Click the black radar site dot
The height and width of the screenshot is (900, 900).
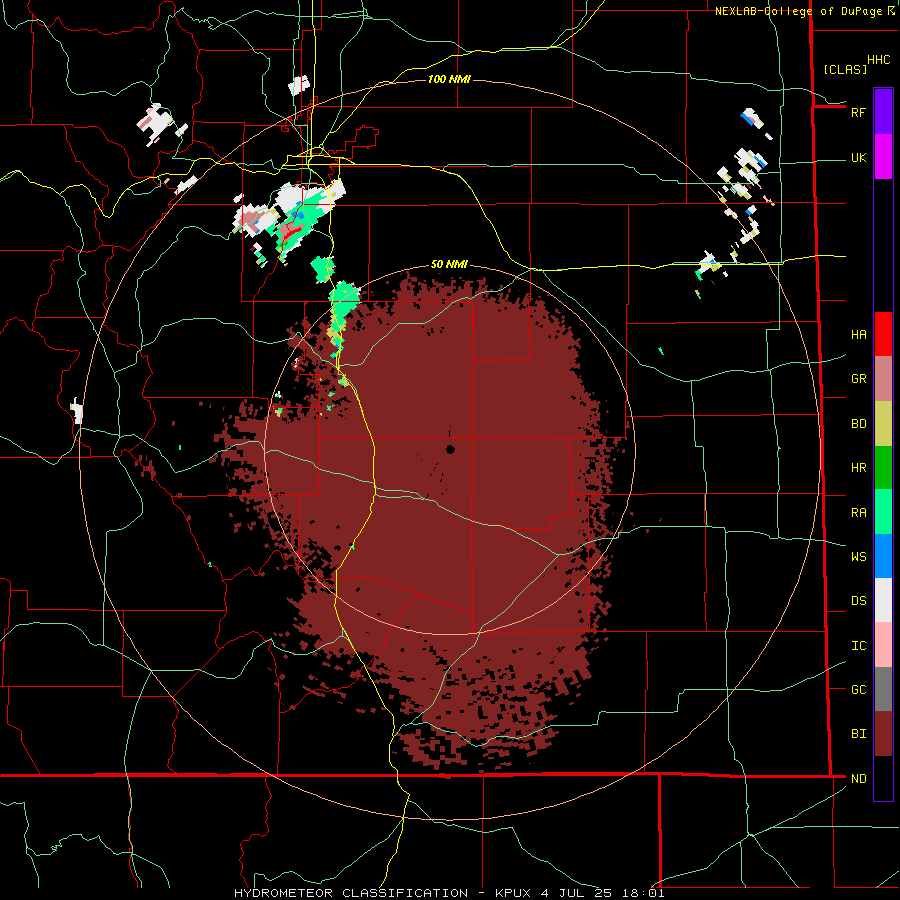(450, 449)
